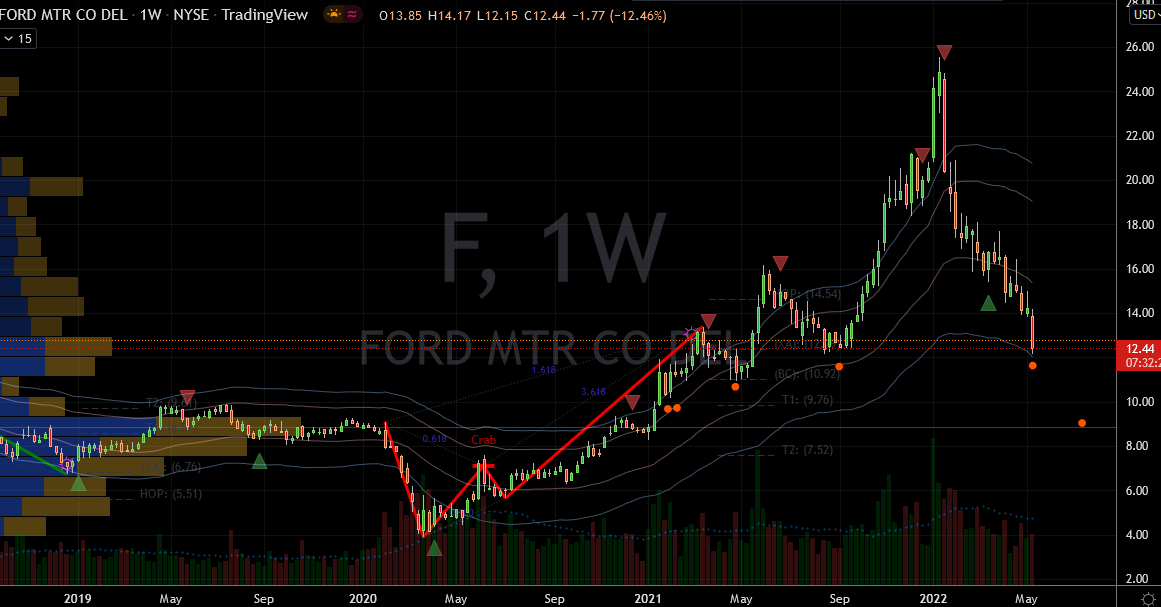Viewport: 1161px width, 607px height.
Task: Click red down-triangle at red trendline's top end
Action: point(709,321)
